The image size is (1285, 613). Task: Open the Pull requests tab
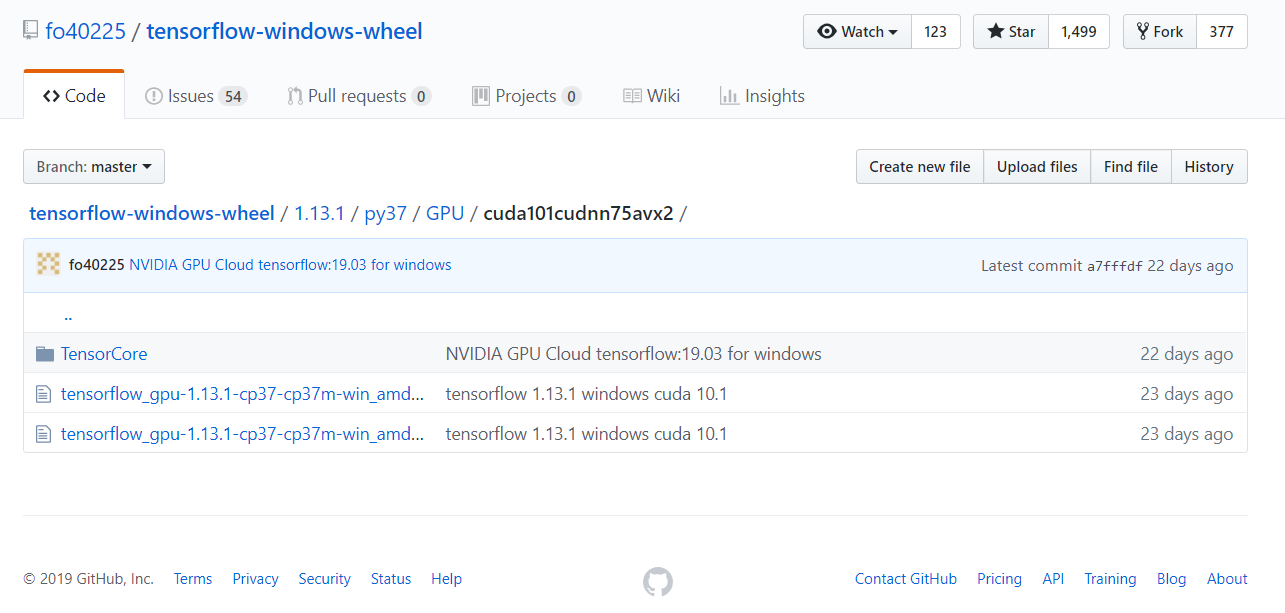point(359,96)
